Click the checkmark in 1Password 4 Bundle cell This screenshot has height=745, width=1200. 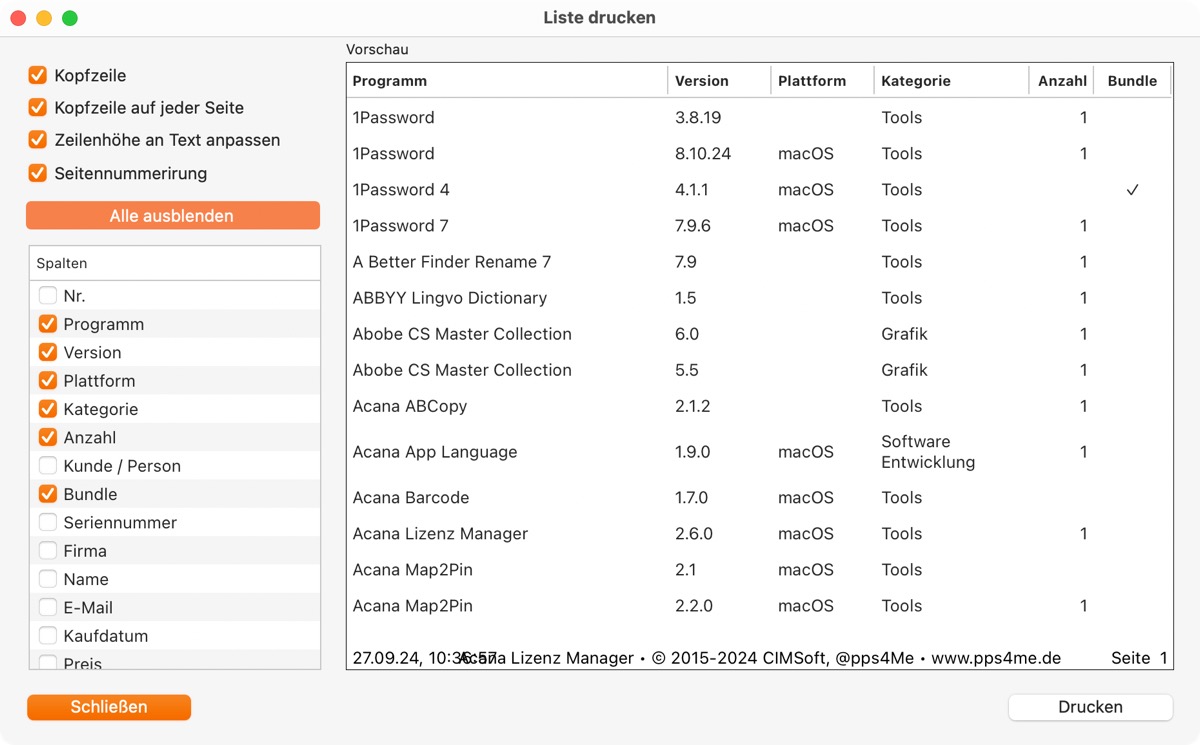(1132, 190)
